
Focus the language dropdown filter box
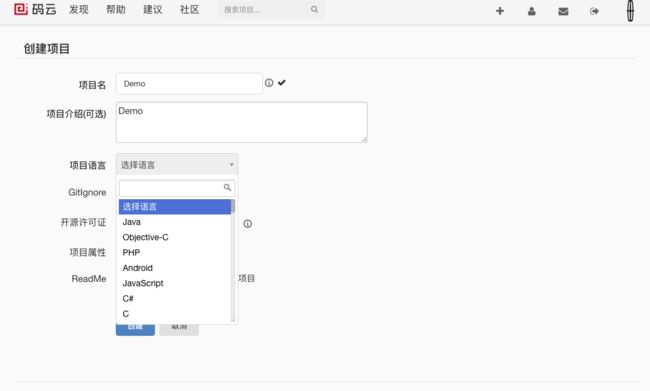177,188
